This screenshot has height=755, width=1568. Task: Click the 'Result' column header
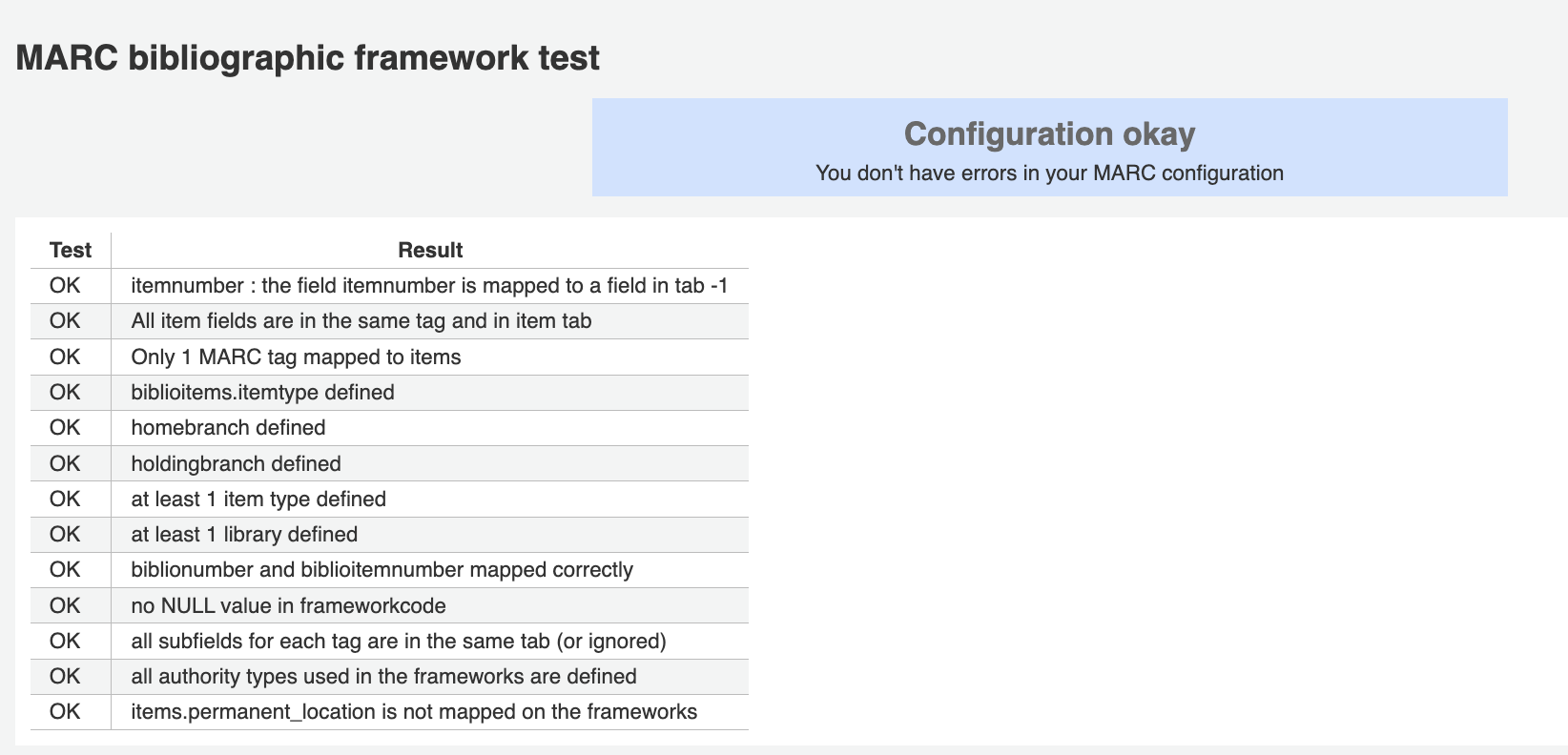pos(429,251)
